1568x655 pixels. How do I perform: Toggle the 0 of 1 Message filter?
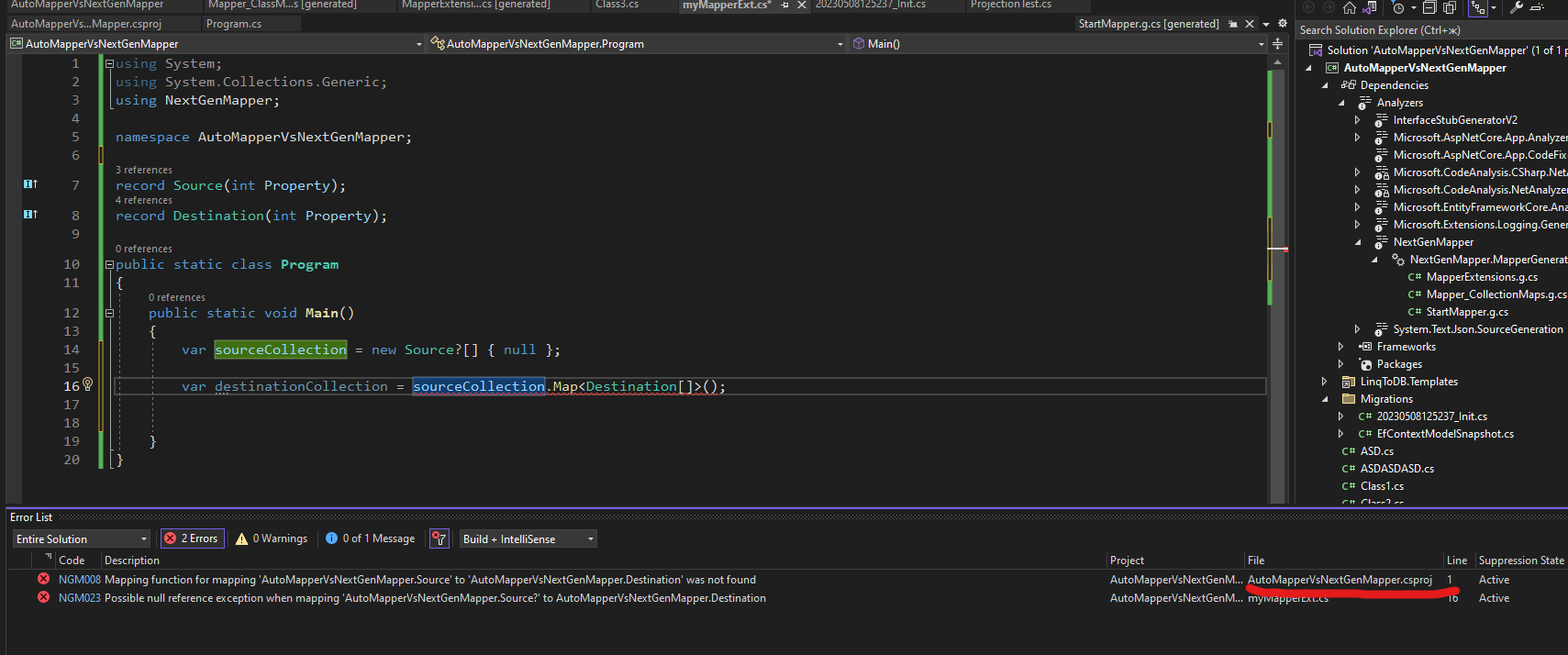(x=371, y=538)
